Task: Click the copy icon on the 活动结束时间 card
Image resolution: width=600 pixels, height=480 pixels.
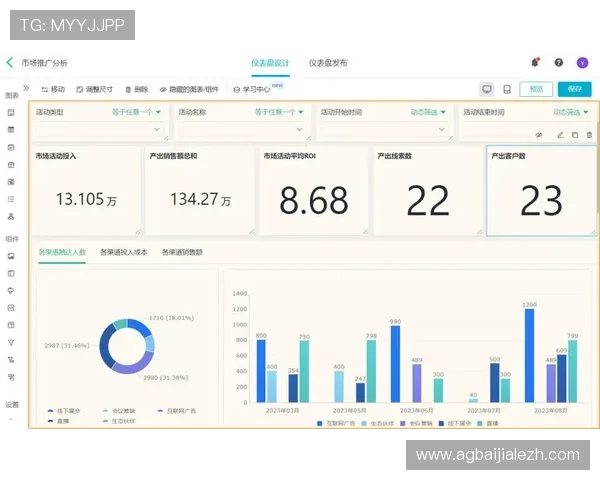Action: (575, 135)
